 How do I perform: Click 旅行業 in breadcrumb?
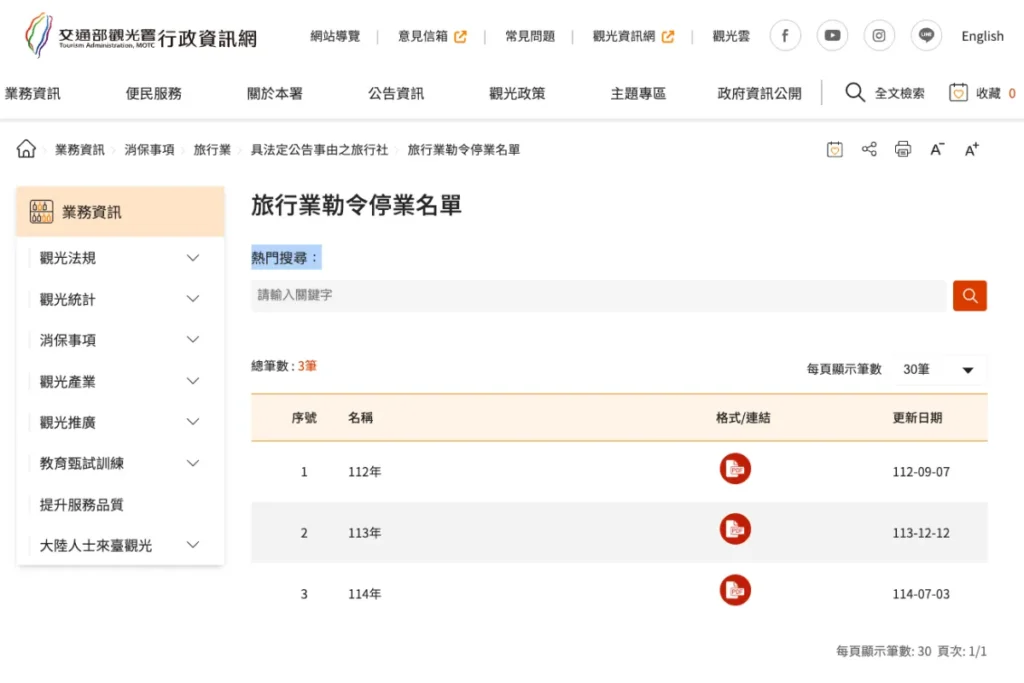[212, 150]
